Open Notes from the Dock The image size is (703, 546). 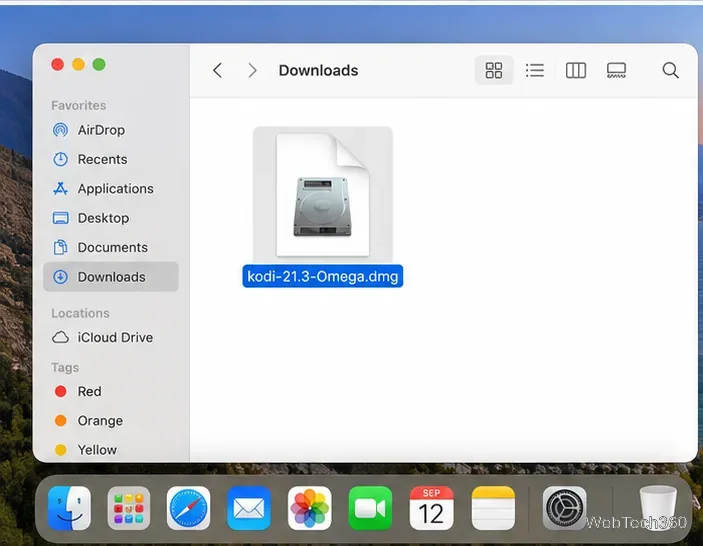pos(493,508)
